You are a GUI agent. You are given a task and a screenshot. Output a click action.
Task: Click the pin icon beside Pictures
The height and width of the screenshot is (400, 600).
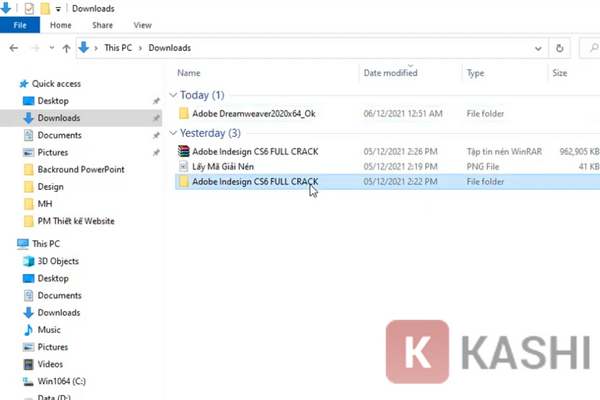[156, 153]
